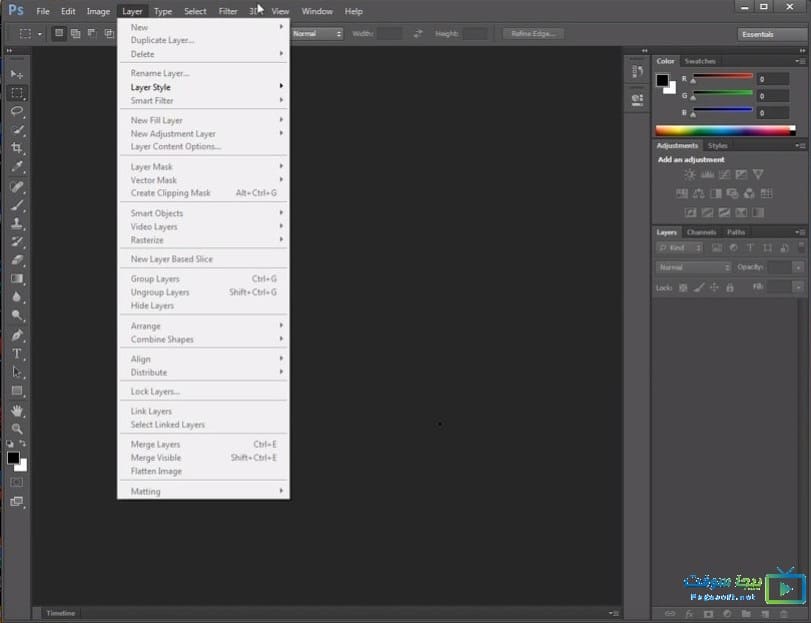Select the Brush tool
The height and width of the screenshot is (623, 811).
point(17,205)
